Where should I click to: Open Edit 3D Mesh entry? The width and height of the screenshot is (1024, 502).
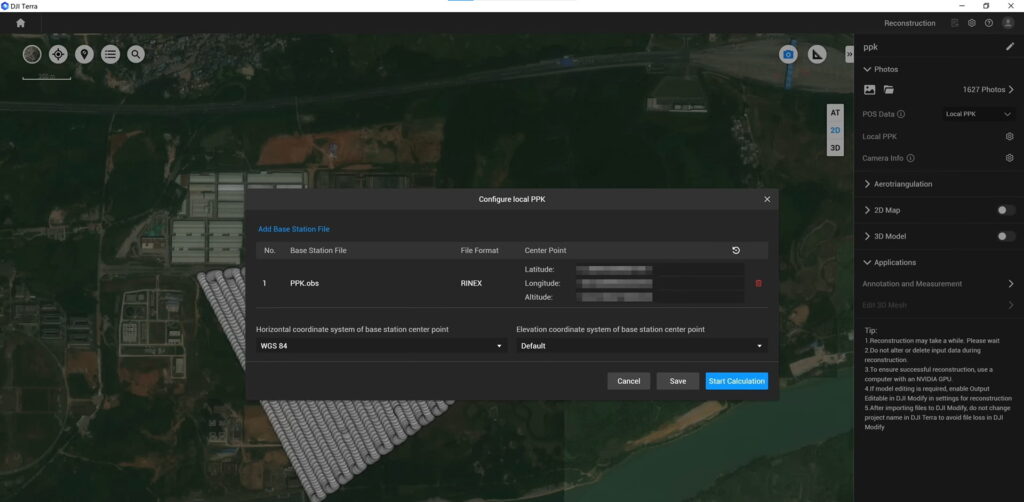tap(938, 305)
